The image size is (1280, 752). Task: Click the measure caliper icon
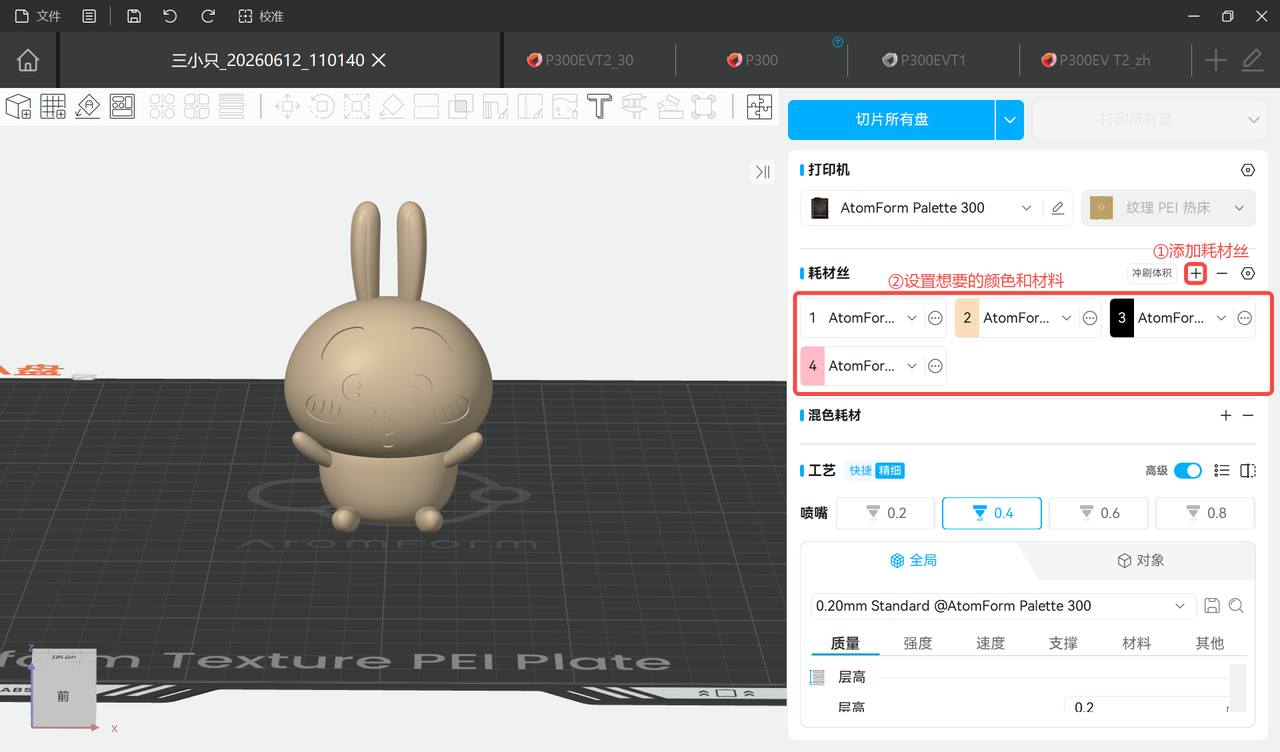pyautogui.click(x=633, y=106)
